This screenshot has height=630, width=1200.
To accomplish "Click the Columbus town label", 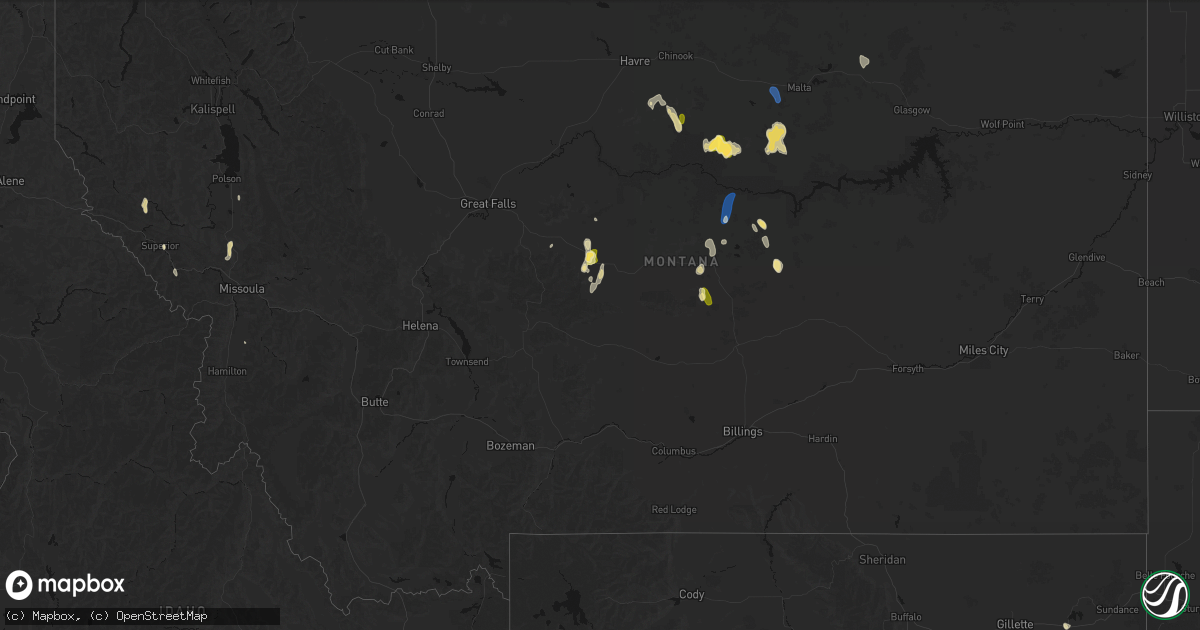I will (673, 451).
